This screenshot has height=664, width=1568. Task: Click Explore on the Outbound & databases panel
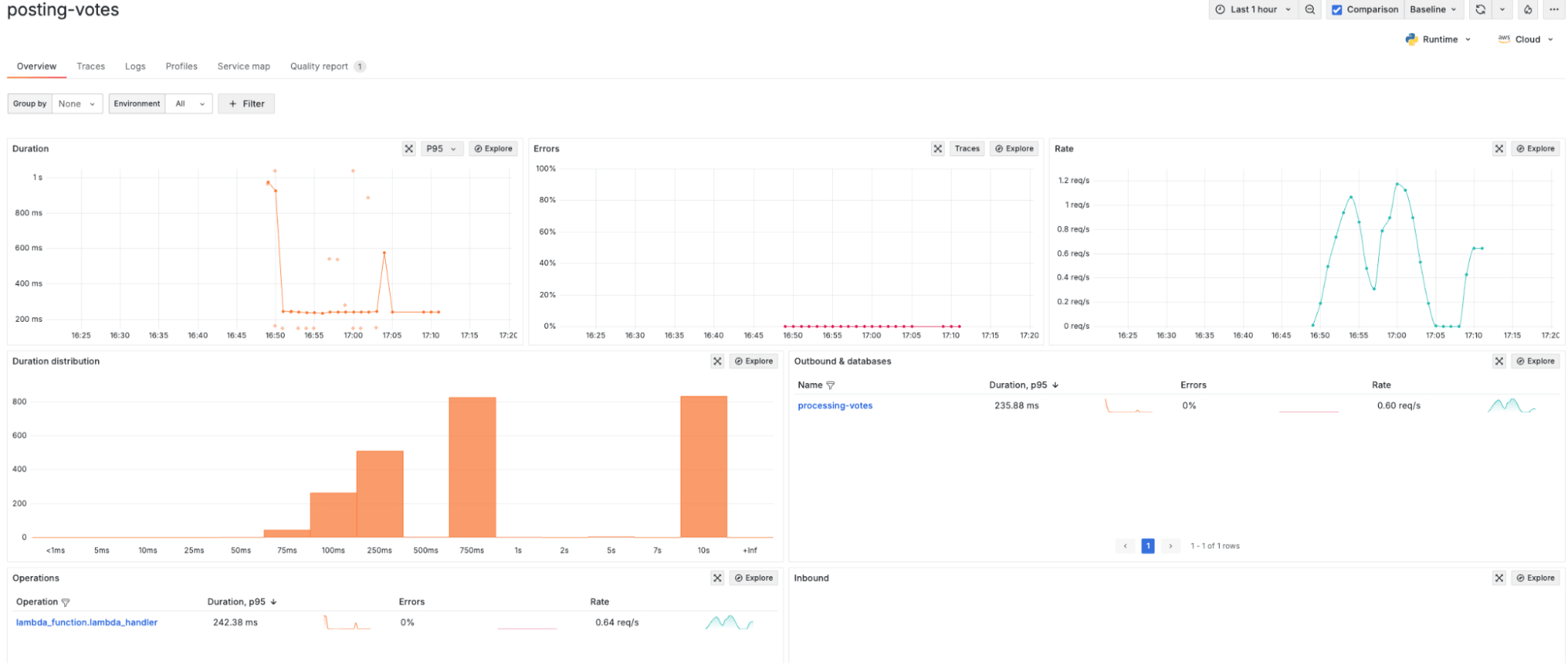pyautogui.click(x=1535, y=361)
